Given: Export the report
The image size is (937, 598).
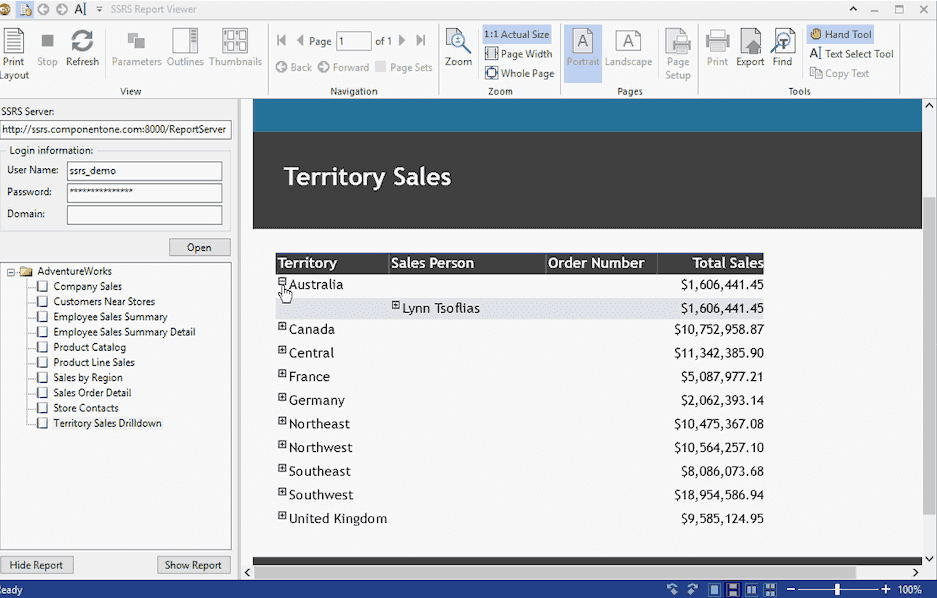Looking at the screenshot, I should click(x=750, y=48).
